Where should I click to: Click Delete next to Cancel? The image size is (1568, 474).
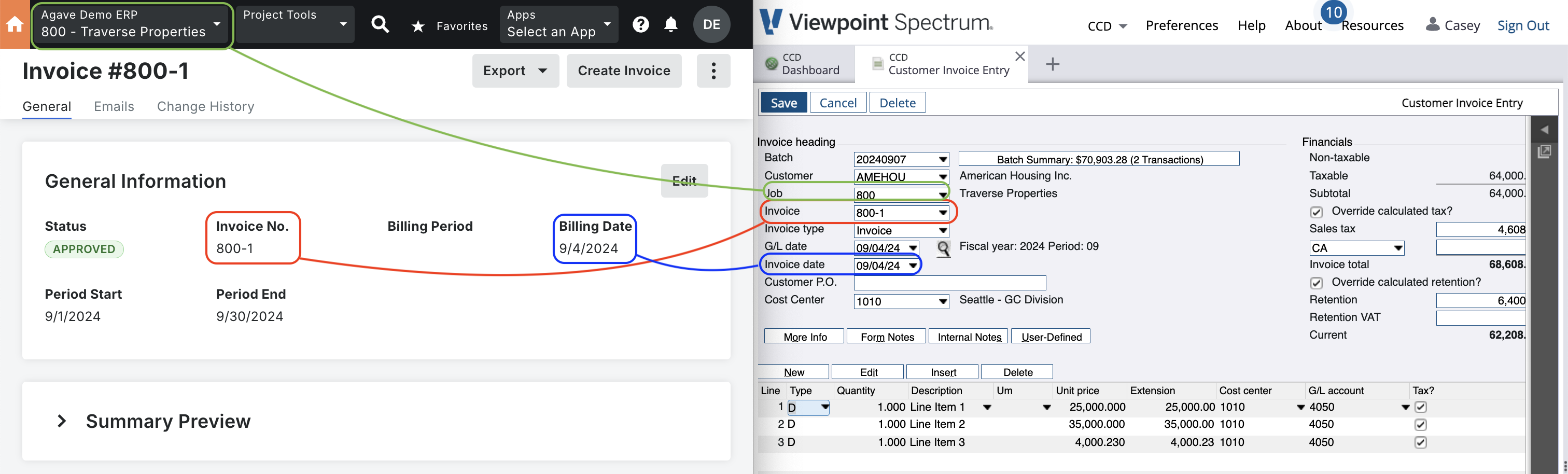[x=897, y=103]
